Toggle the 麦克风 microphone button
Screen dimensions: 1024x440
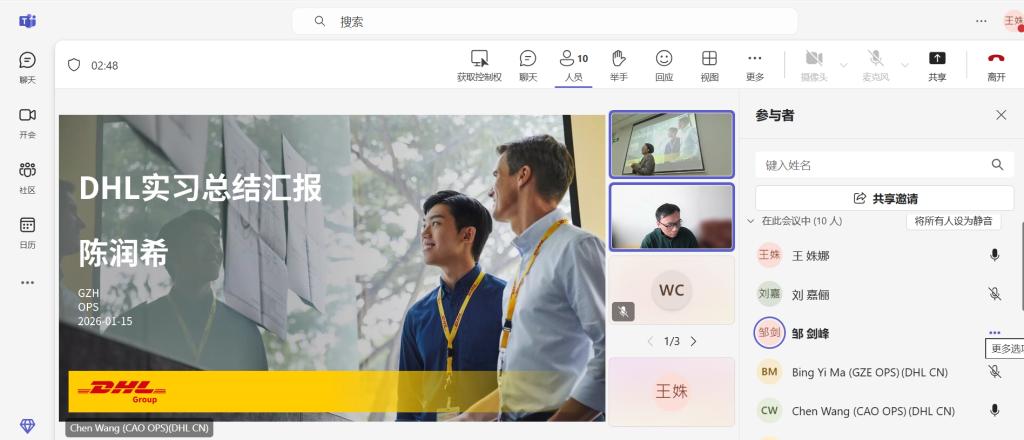coord(875,59)
